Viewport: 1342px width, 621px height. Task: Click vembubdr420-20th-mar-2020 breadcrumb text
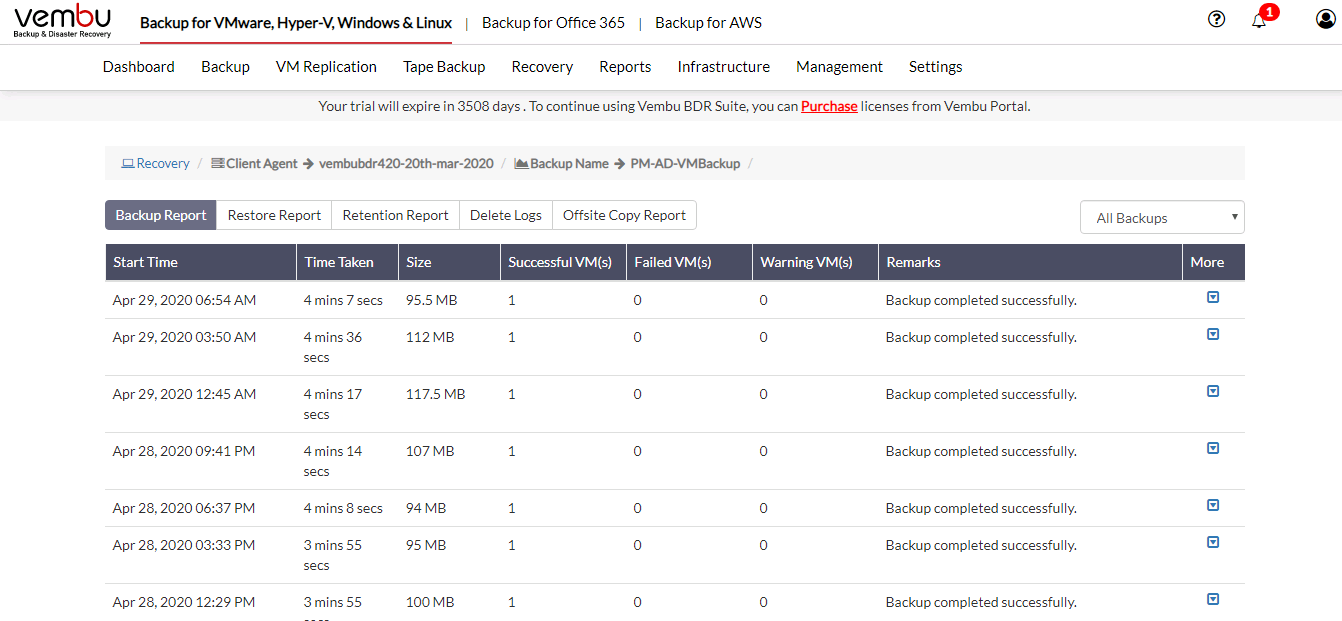(406, 163)
